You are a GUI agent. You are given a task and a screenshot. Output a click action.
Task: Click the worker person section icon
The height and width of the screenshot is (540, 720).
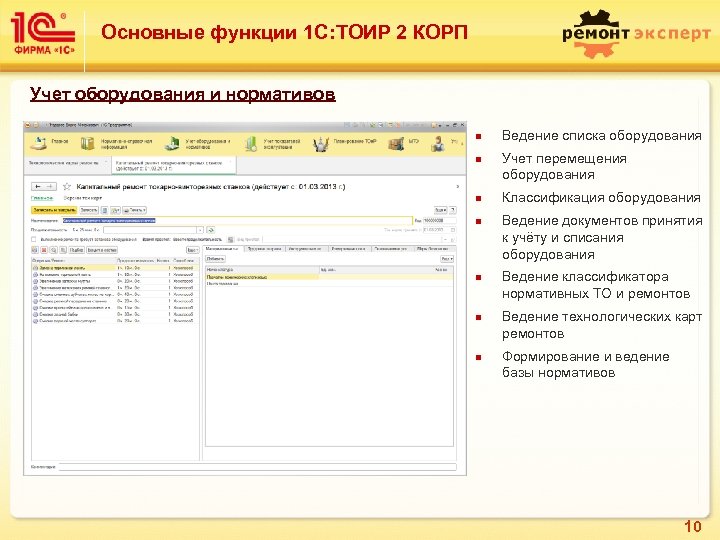click(438, 144)
